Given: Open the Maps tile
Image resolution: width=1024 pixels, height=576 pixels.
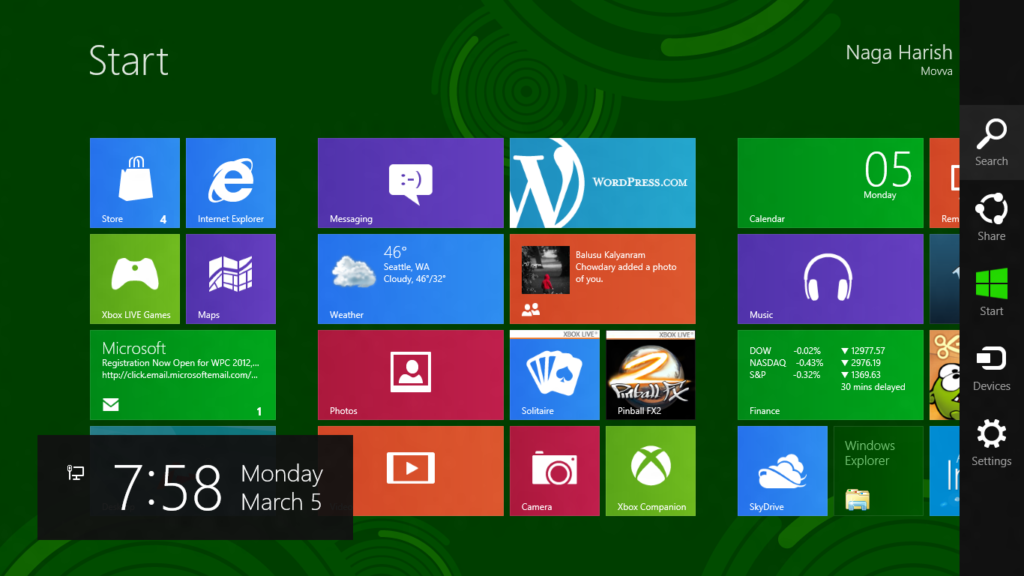Looking at the screenshot, I should pos(231,279).
